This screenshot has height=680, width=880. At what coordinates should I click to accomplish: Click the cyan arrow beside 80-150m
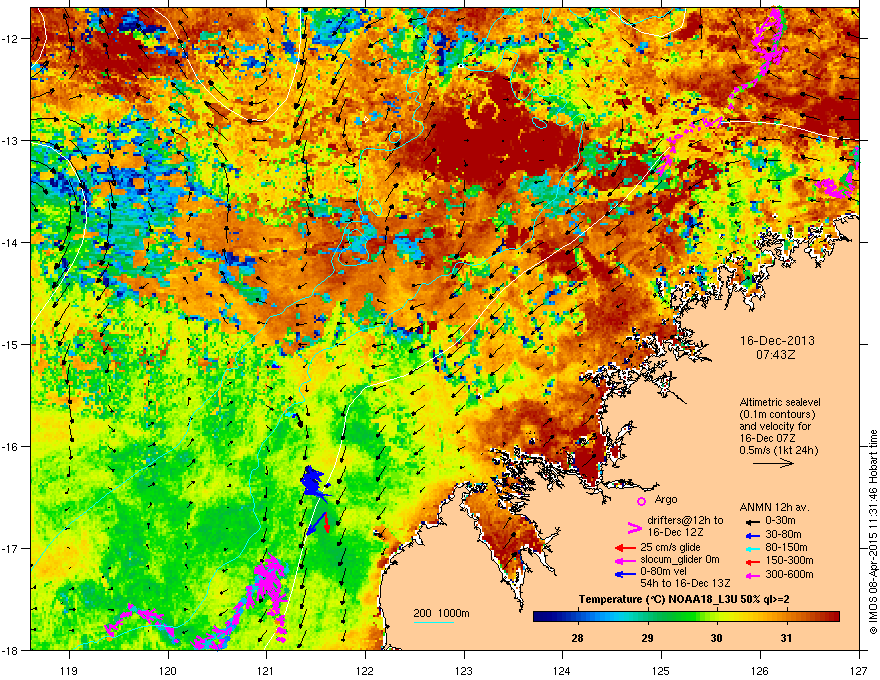(x=753, y=548)
